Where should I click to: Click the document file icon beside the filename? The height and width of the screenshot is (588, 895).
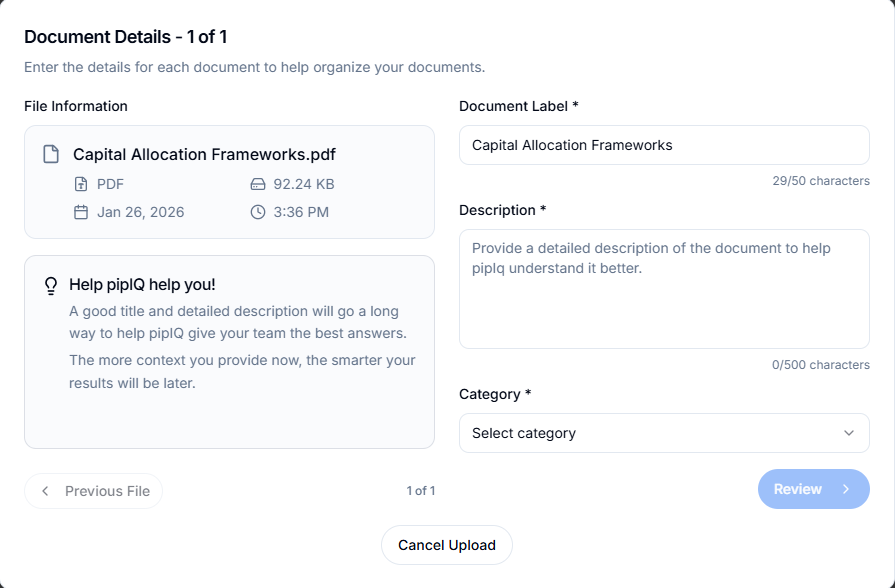pyautogui.click(x=50, y=155)
